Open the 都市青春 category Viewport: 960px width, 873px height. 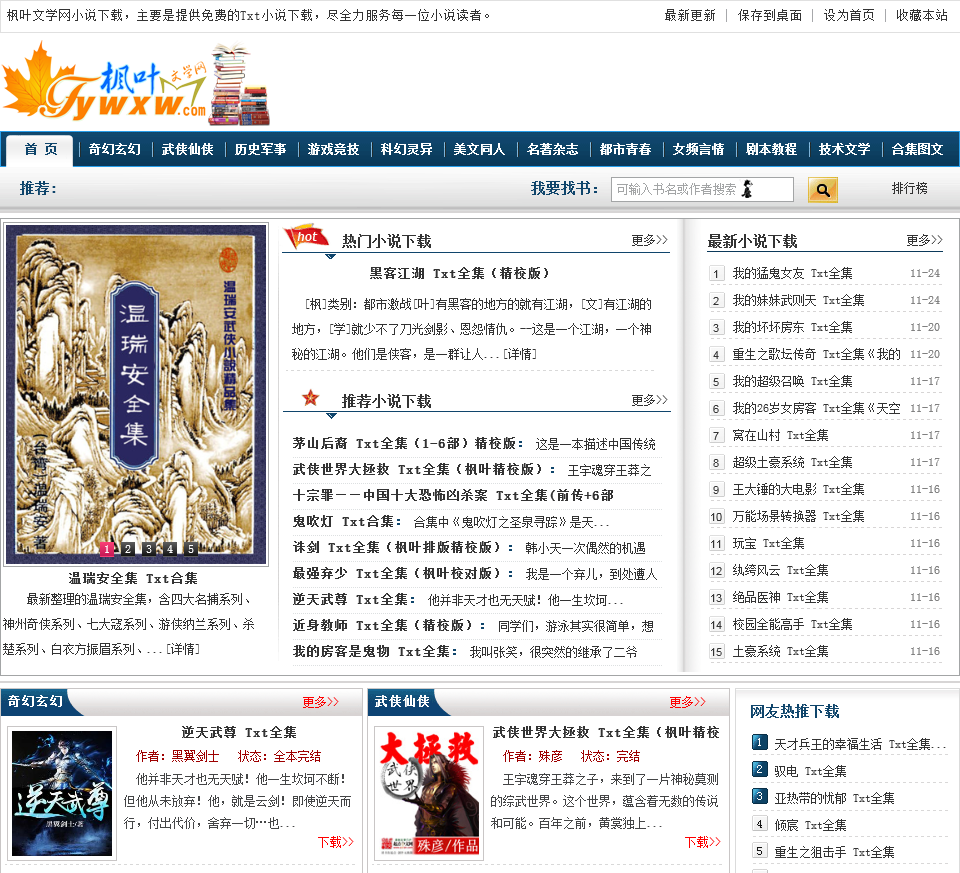point(625,149)
